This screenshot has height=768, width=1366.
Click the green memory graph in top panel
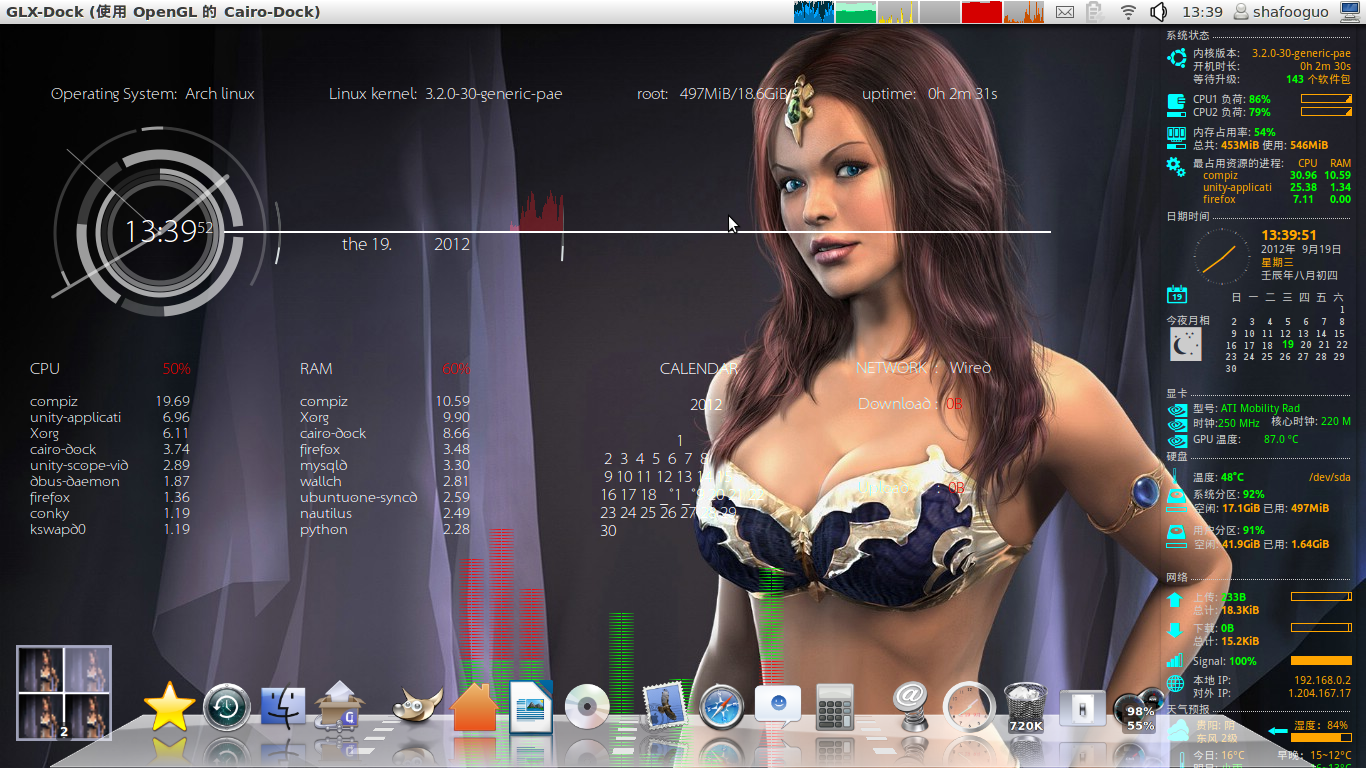point(856,12)
